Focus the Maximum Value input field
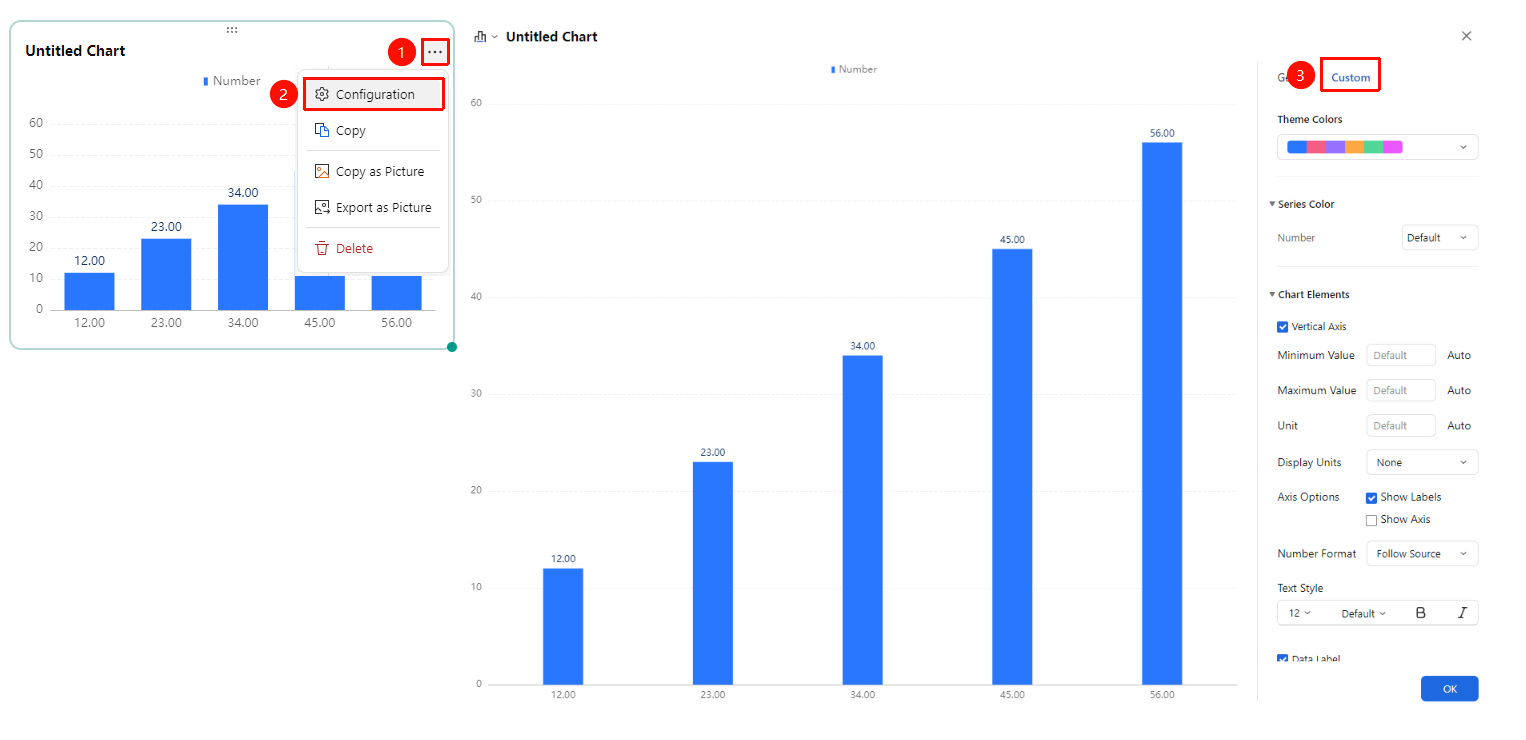 (1401, 390)
